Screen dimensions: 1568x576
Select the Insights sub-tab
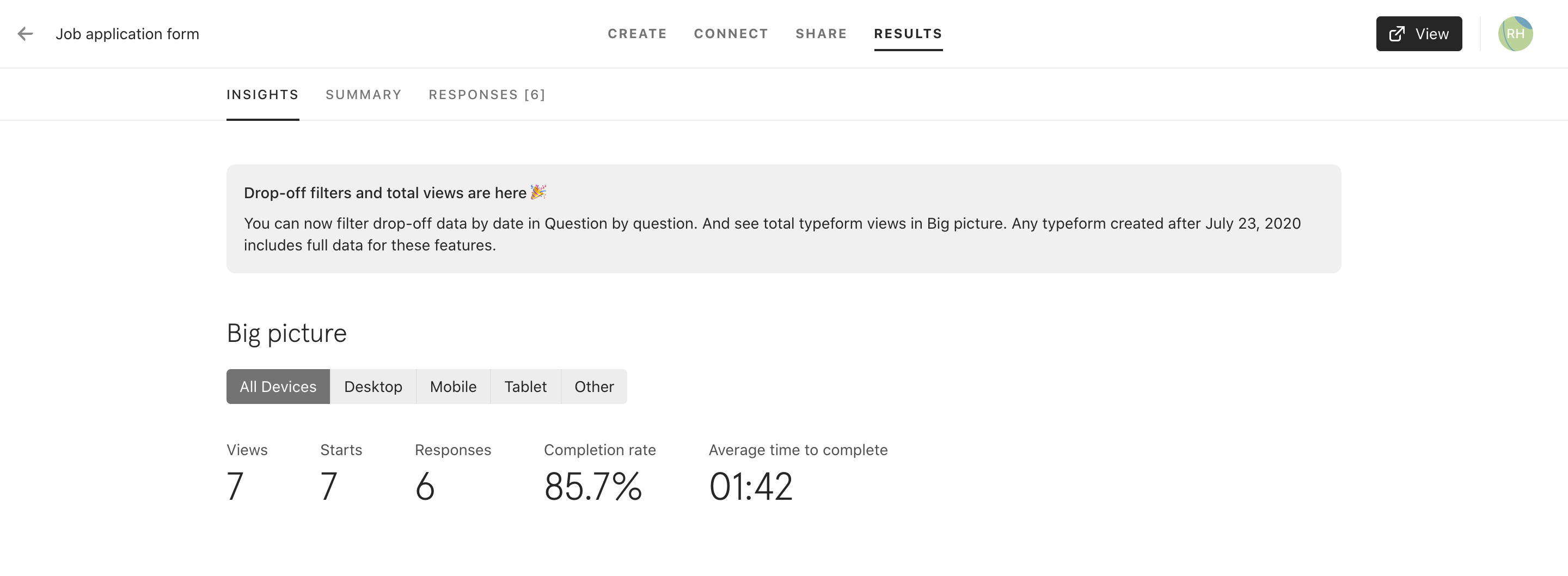pyautogui.click(x=262, y=94)
